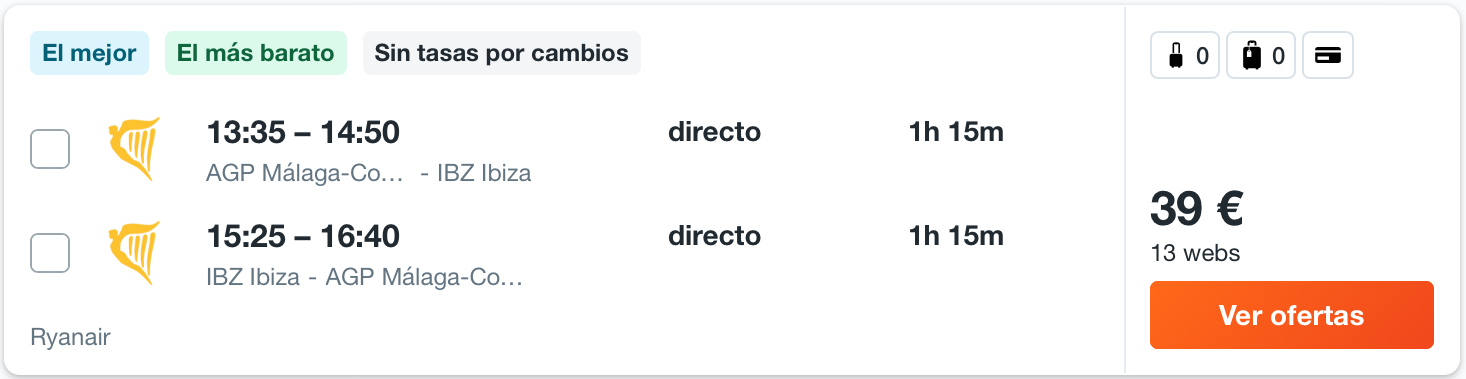Click the "El mejor" tag
Viewport: 1466px width, 379px height.
90,53
